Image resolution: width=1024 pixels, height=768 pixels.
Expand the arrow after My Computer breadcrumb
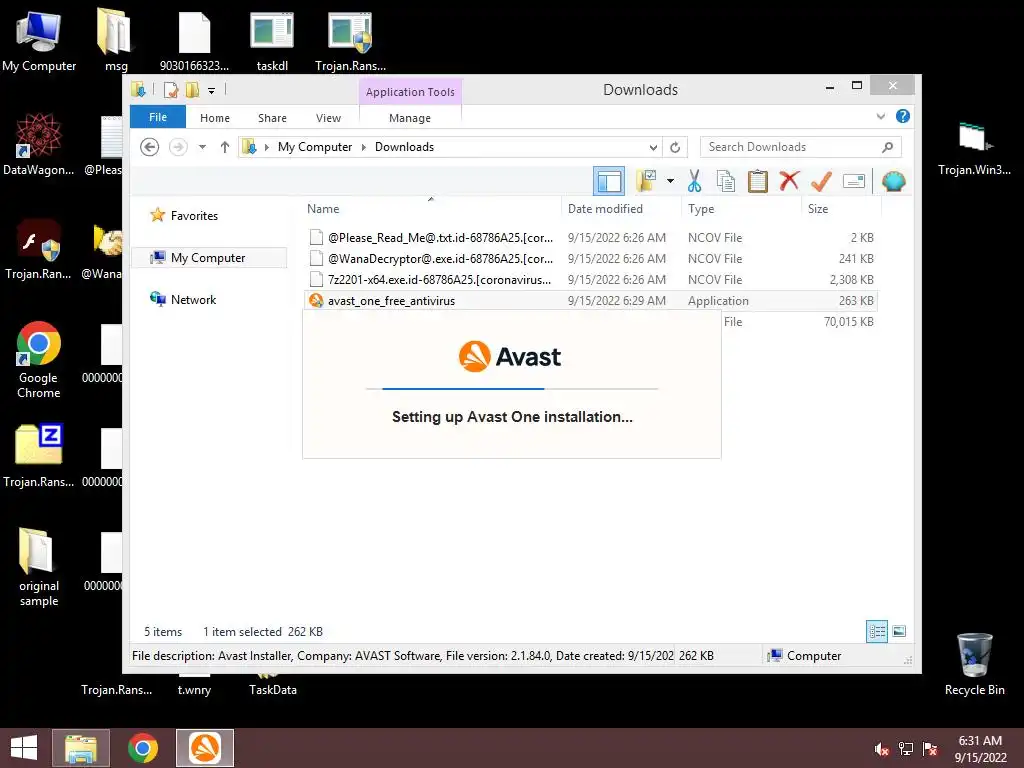click(364, 147)
